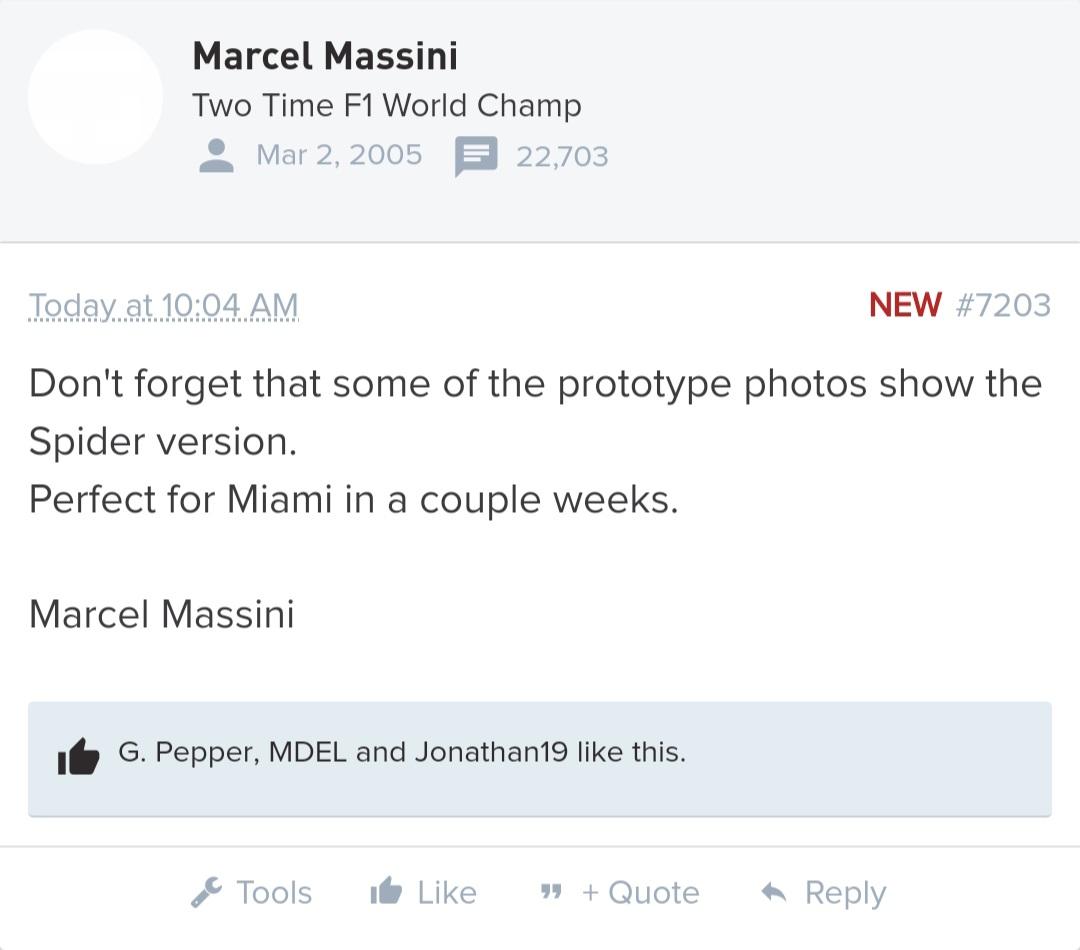Click the member joined person icon
This screenshot has width=1080, height=950.
216,156
